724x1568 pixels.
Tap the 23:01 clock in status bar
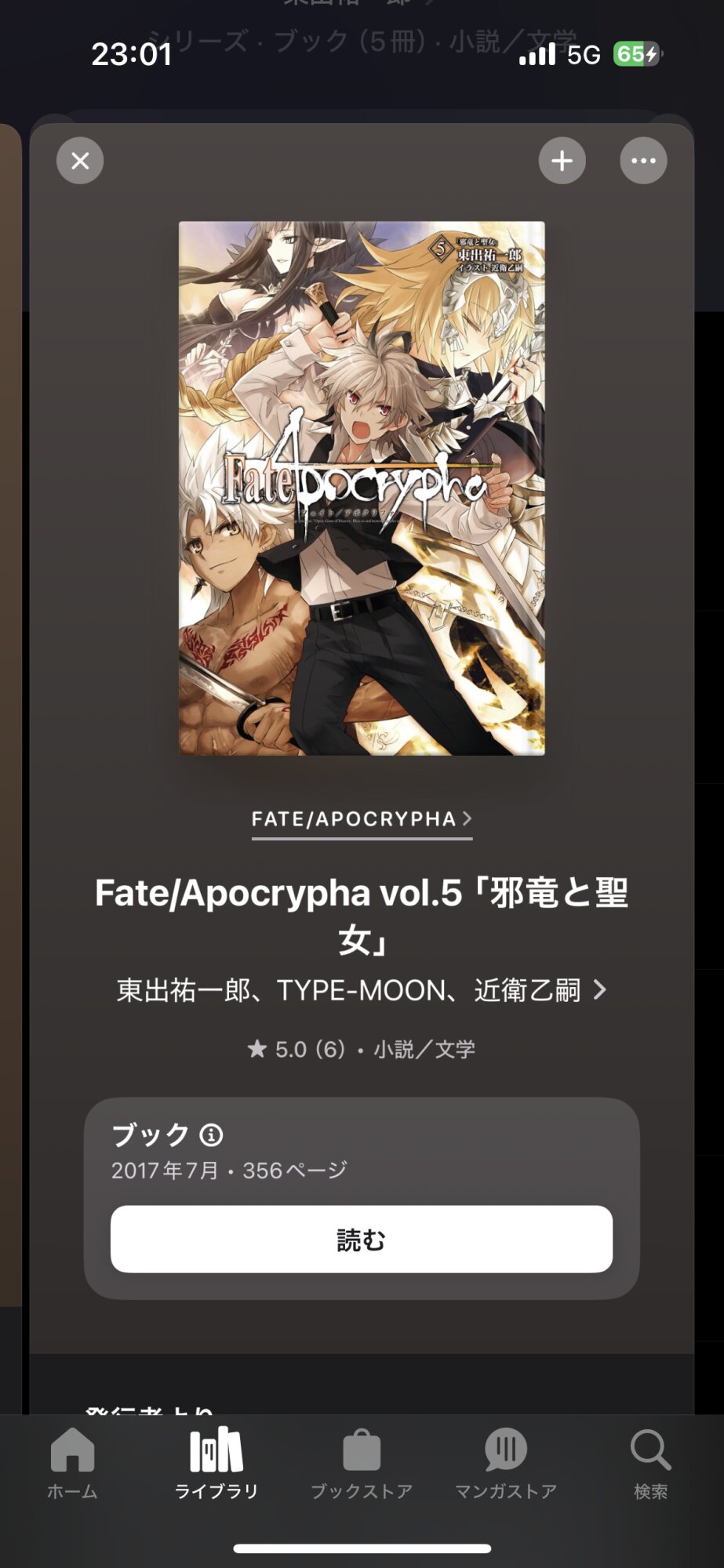(131, 54)
